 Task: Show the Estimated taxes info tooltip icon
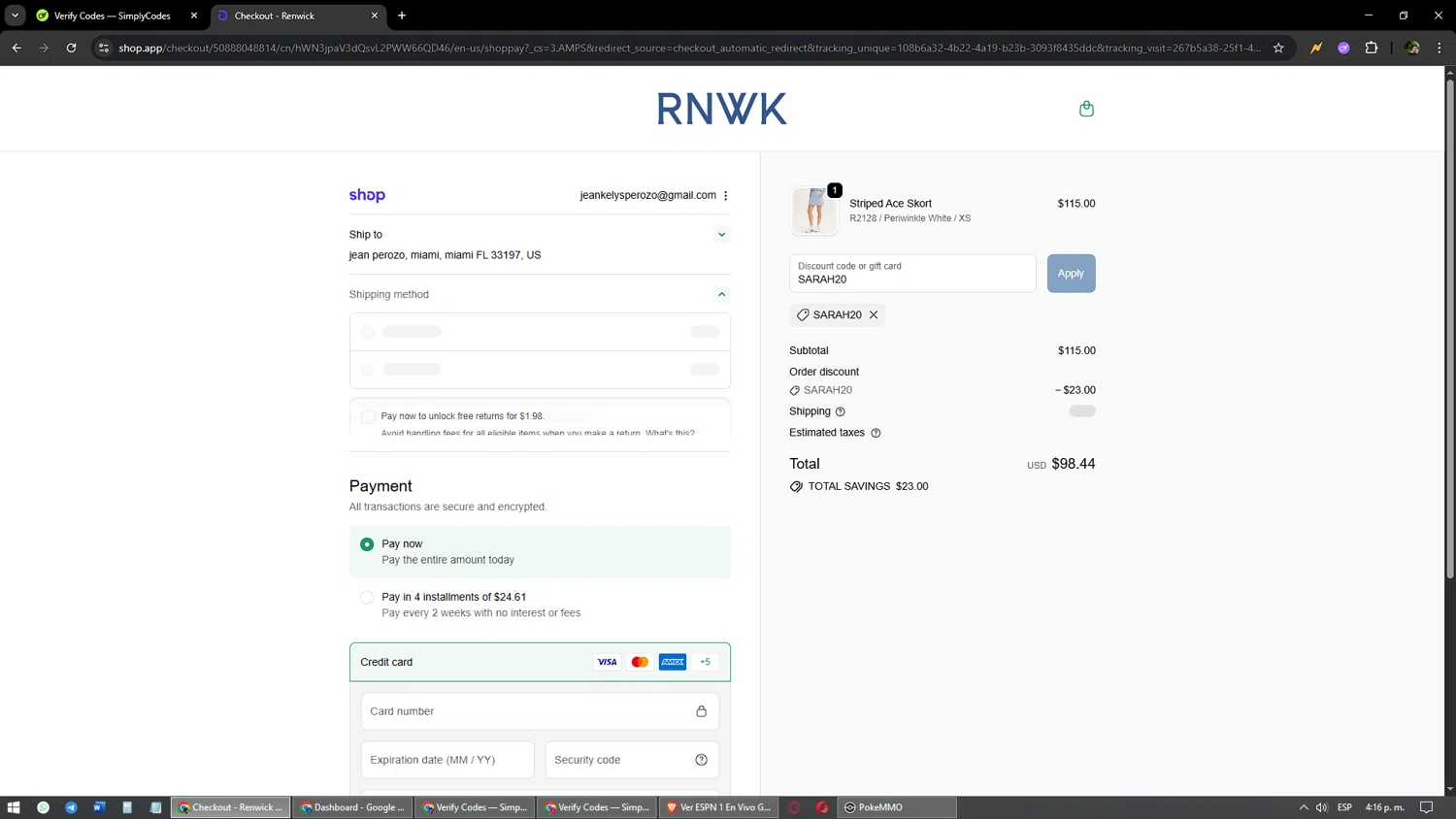[x=876, y=433]
